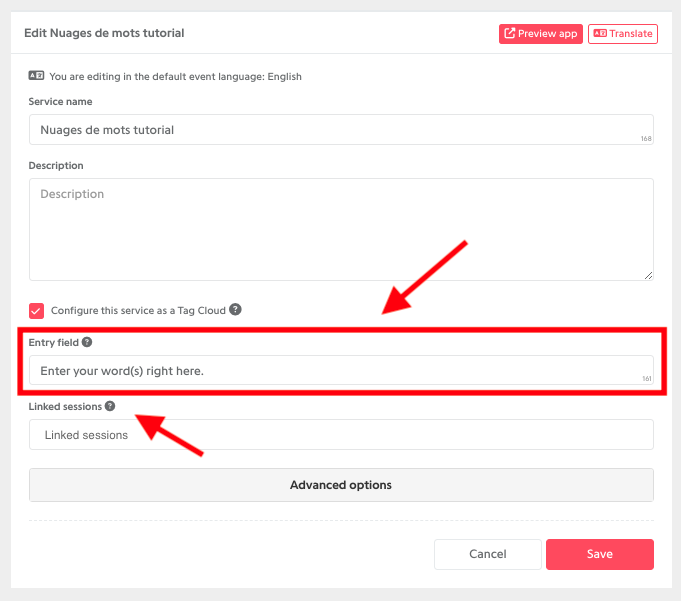Click inside the Description text area
This screenshot has height=601, width=681.
point(341,229)
